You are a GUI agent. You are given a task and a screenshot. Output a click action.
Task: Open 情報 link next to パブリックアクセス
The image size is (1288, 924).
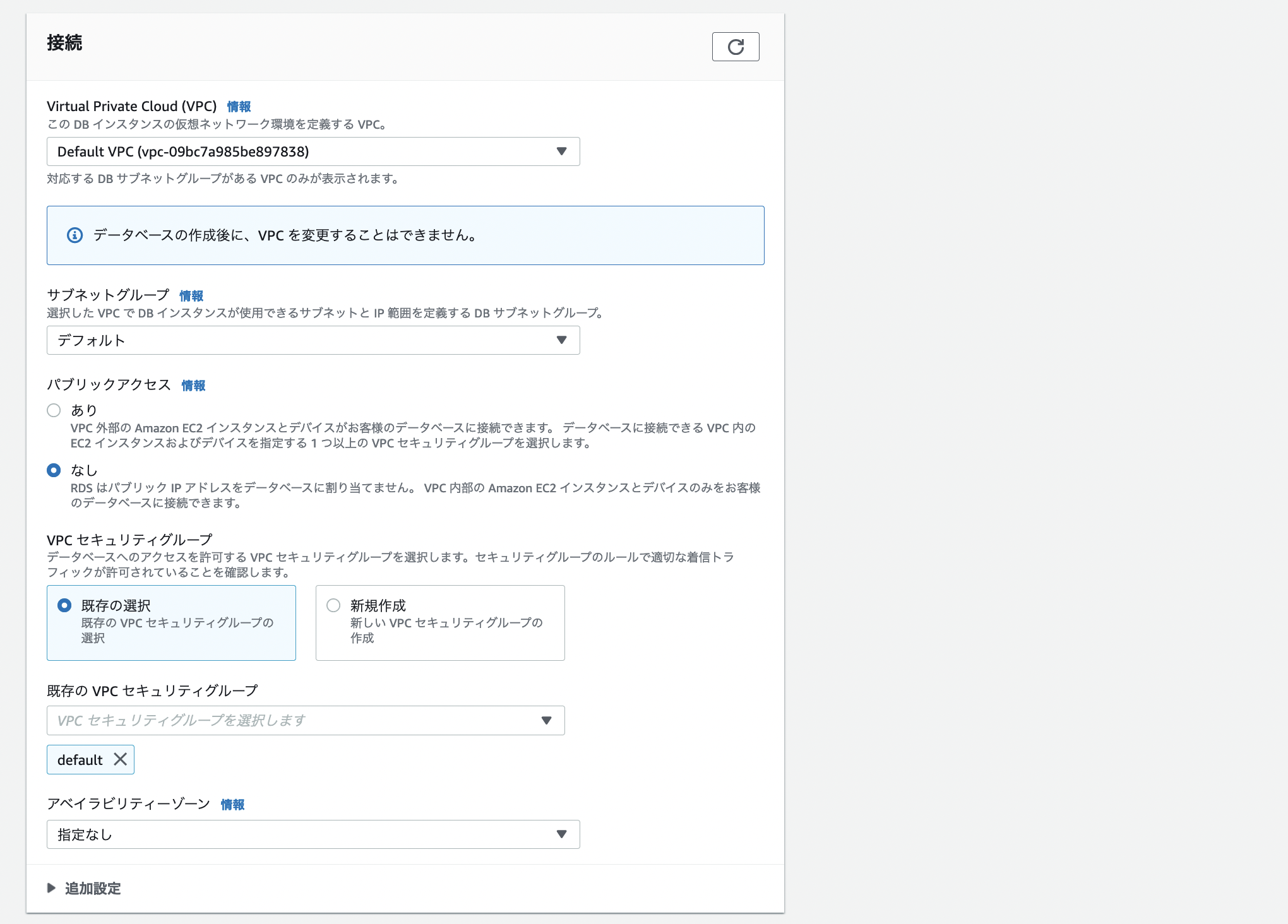193,386
